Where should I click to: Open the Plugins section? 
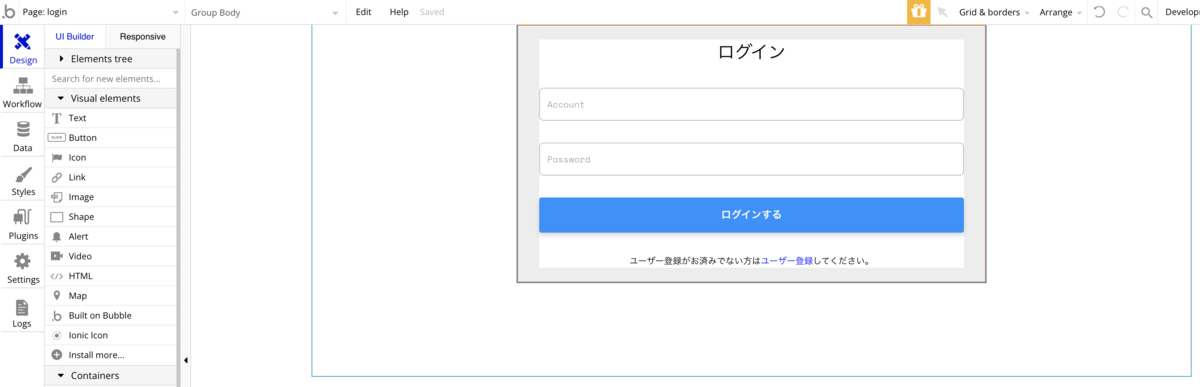22,224
